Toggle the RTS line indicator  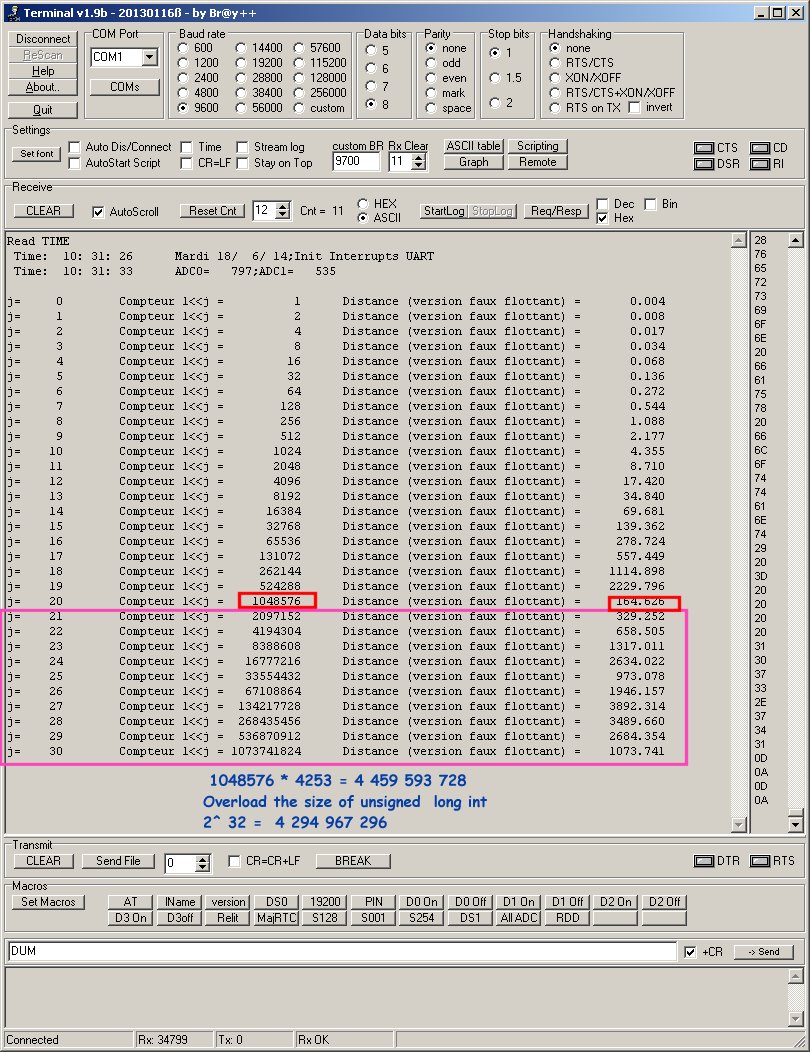(760, 861)
